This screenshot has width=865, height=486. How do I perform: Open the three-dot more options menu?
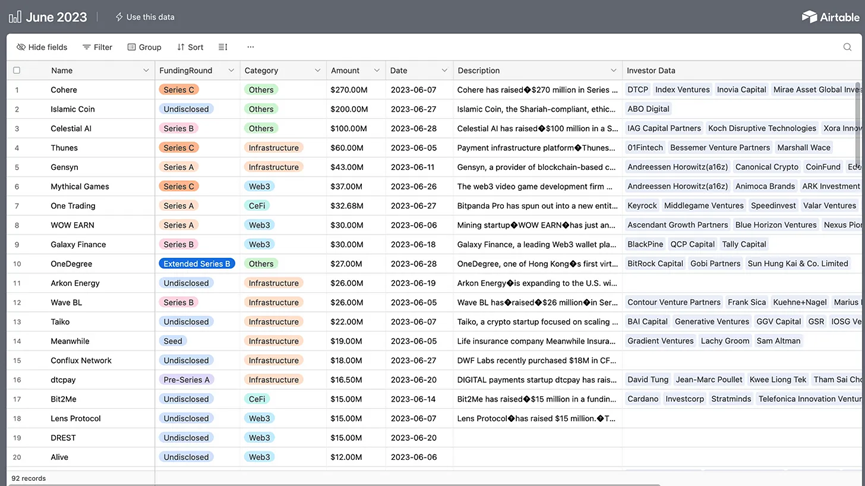point(250,47)
